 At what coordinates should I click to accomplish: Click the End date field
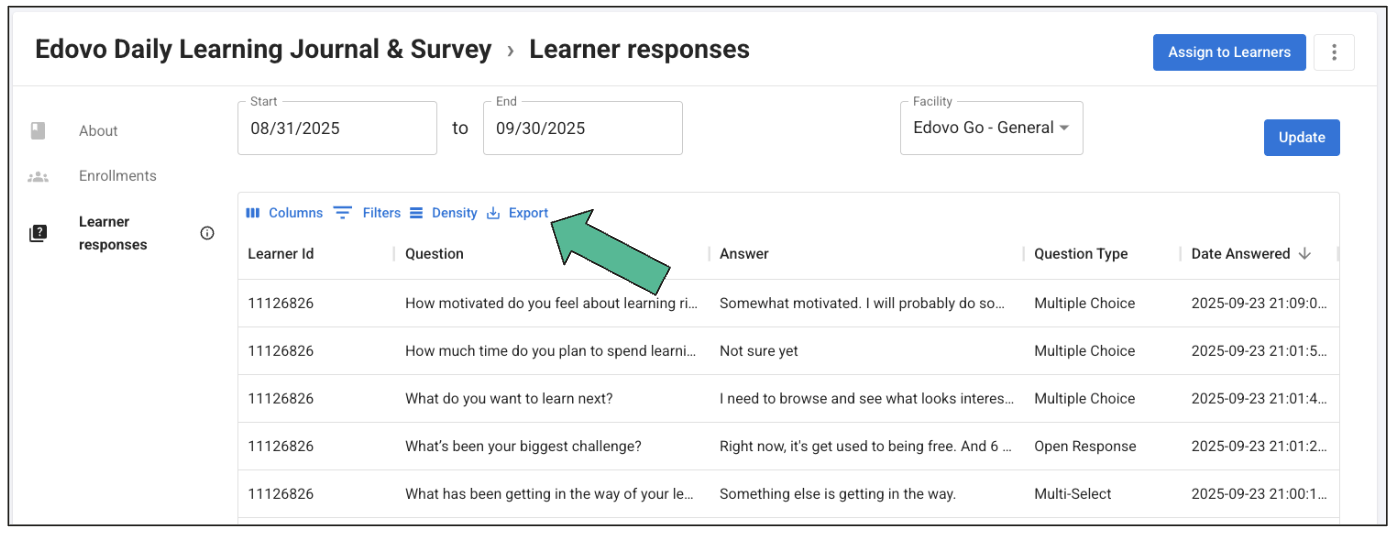click(x=582, y=128)
